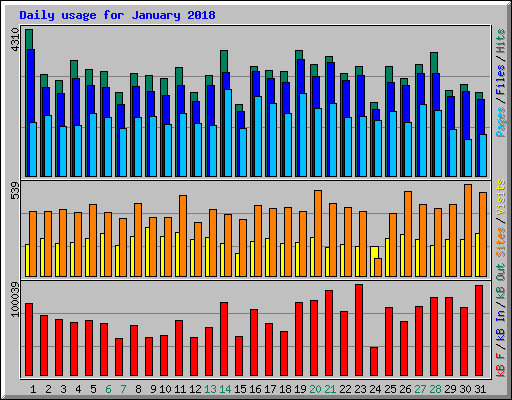Click the red kB bar for day 31
Viewport: 512px width, 400px height.
479,331
